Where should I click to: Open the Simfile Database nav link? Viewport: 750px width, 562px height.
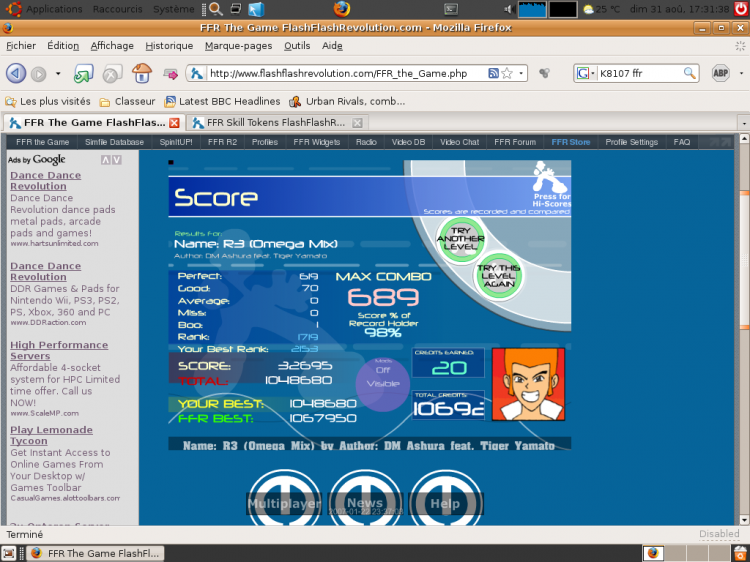[x=114, y=142]
